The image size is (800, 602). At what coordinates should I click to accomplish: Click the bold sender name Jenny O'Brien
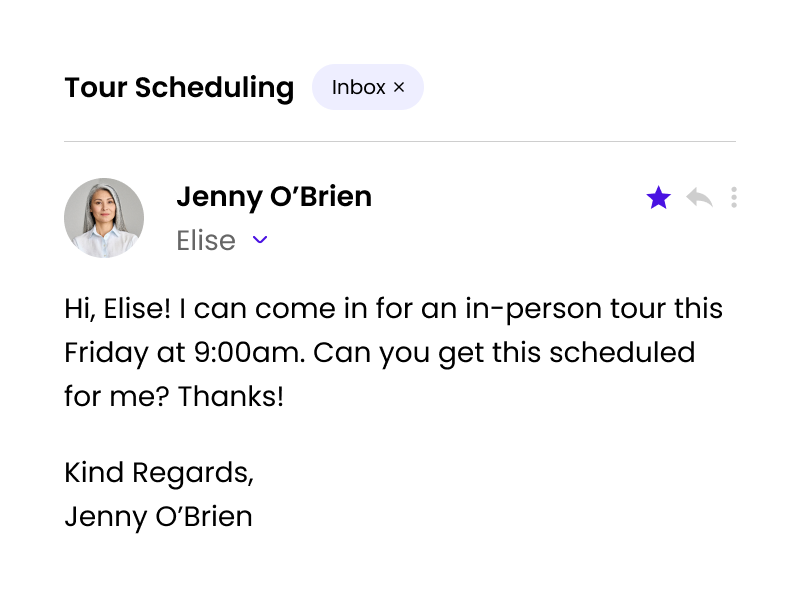[274, 197]
